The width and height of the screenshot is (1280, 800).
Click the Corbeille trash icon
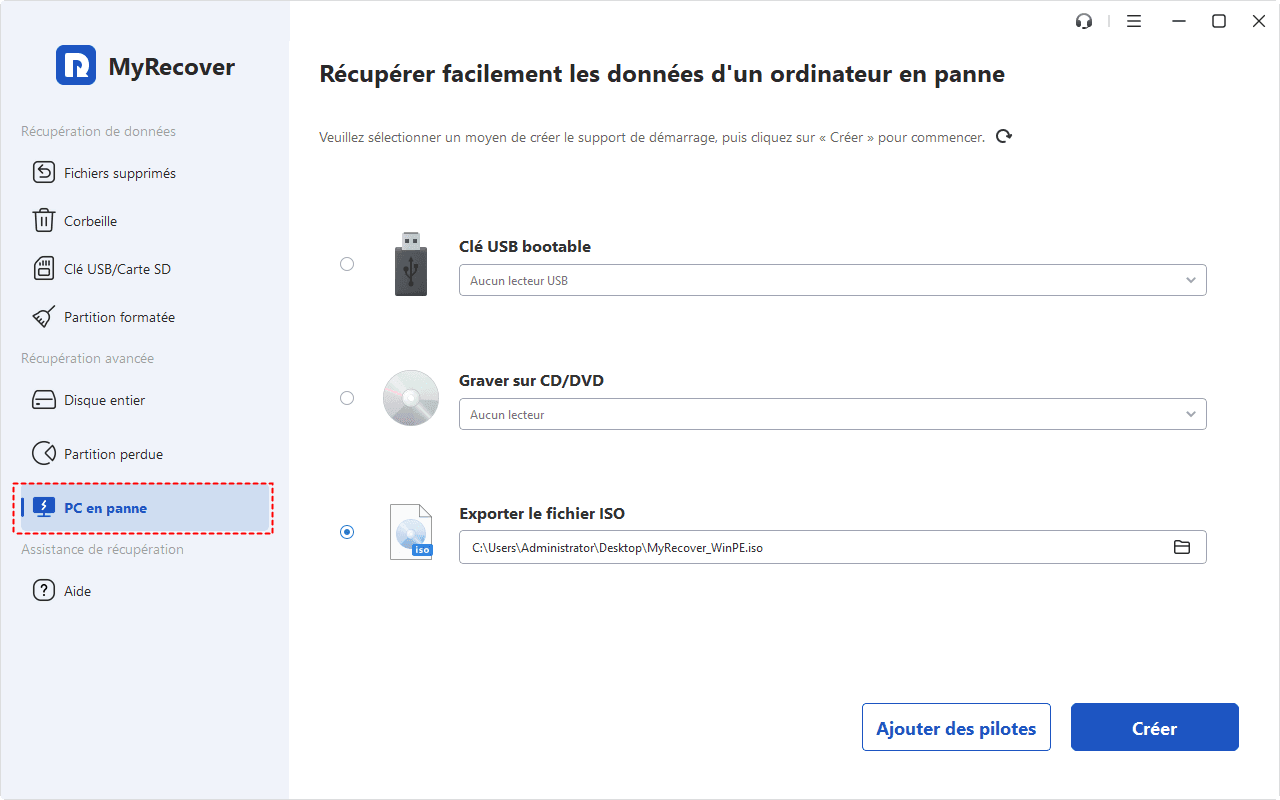click(44, 221)
